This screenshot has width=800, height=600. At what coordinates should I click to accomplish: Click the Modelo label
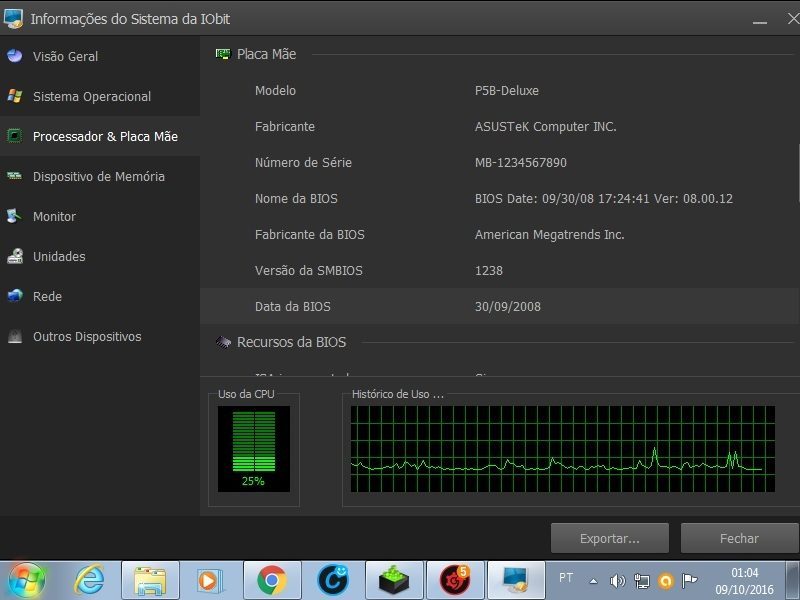tap(275, 90)
